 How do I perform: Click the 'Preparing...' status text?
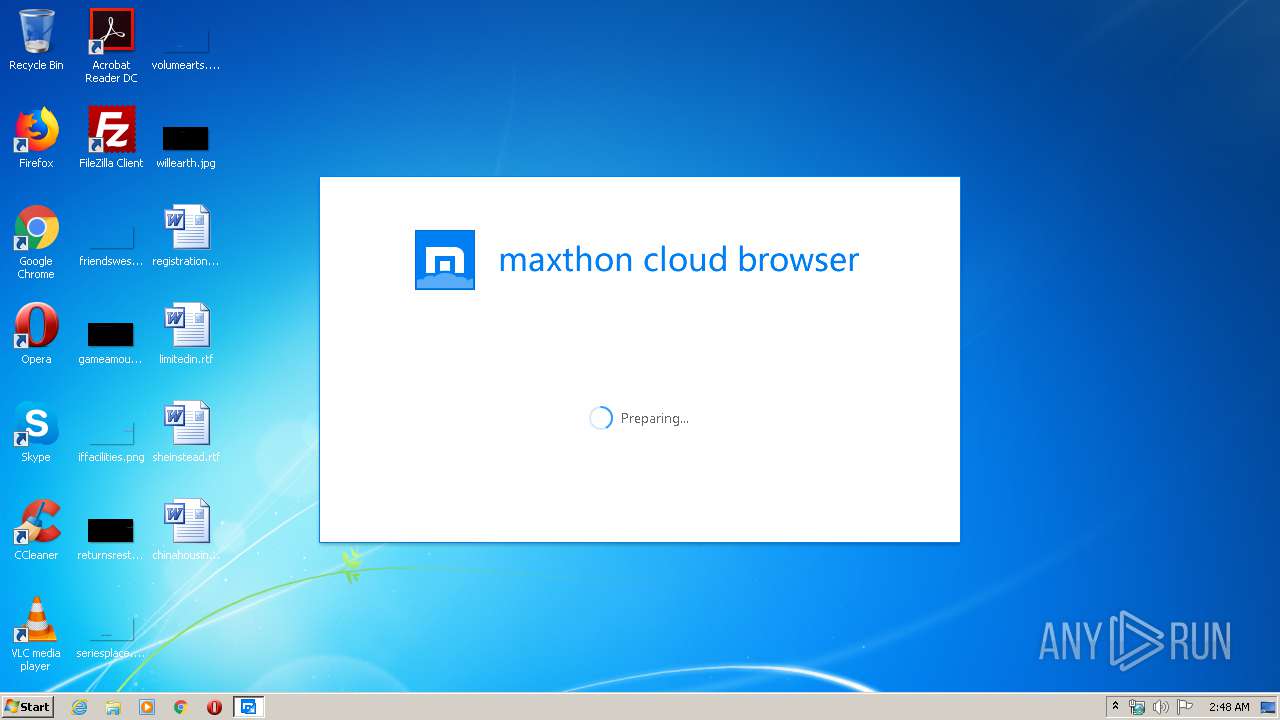654,418
